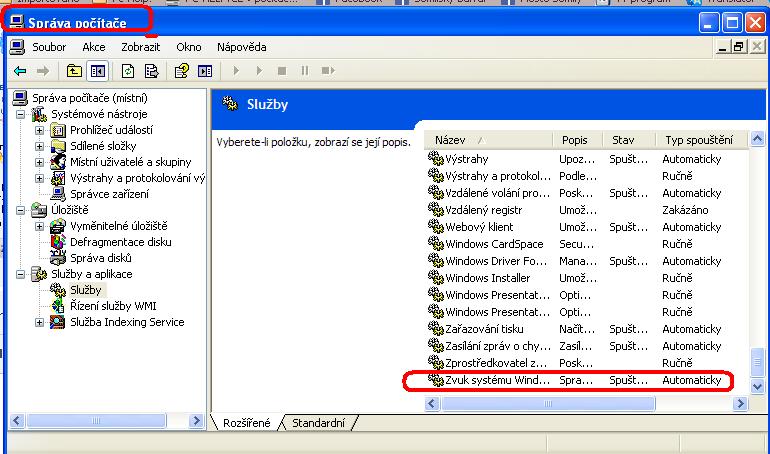Restore the inner MMC child window
This screenshot has height=454, width=770.
tap(738, 47)
